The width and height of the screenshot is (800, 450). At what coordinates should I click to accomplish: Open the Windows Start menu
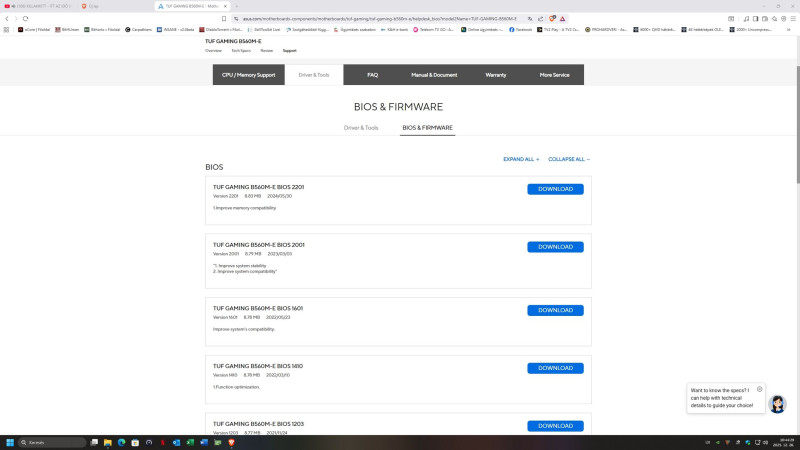(10, 442)
